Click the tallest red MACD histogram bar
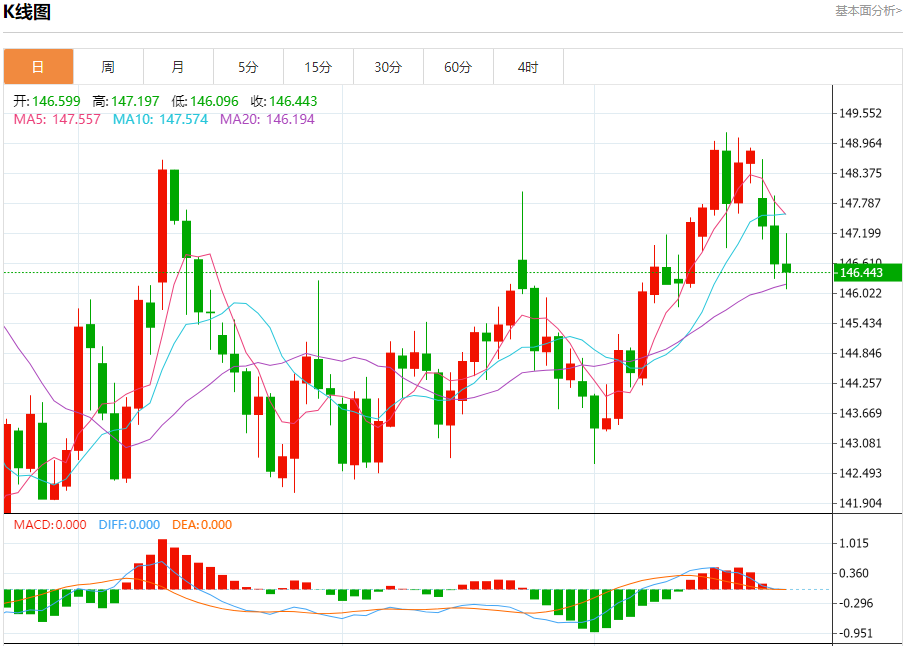 point(163,564)
